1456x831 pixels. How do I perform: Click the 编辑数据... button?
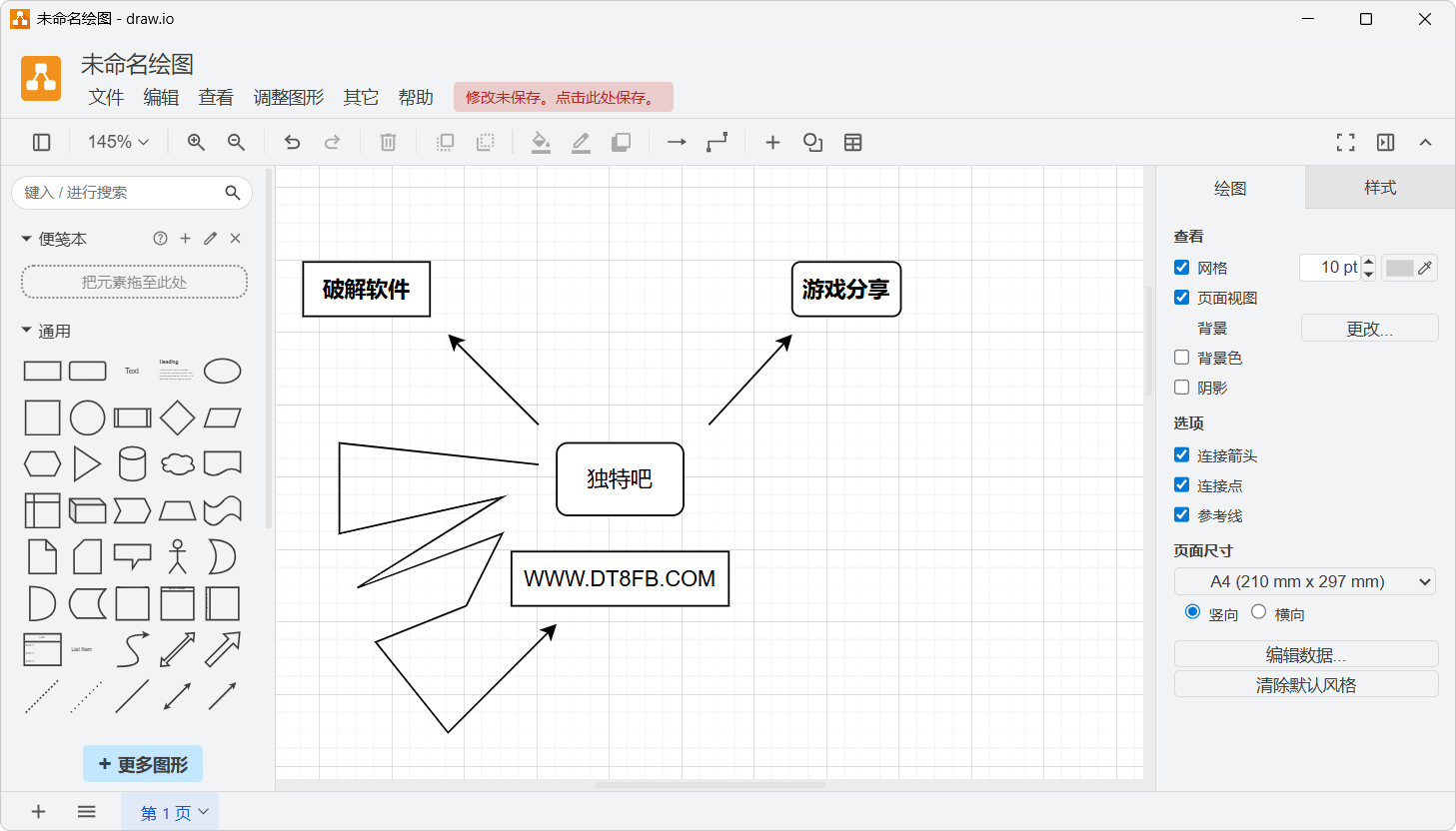1306,654
